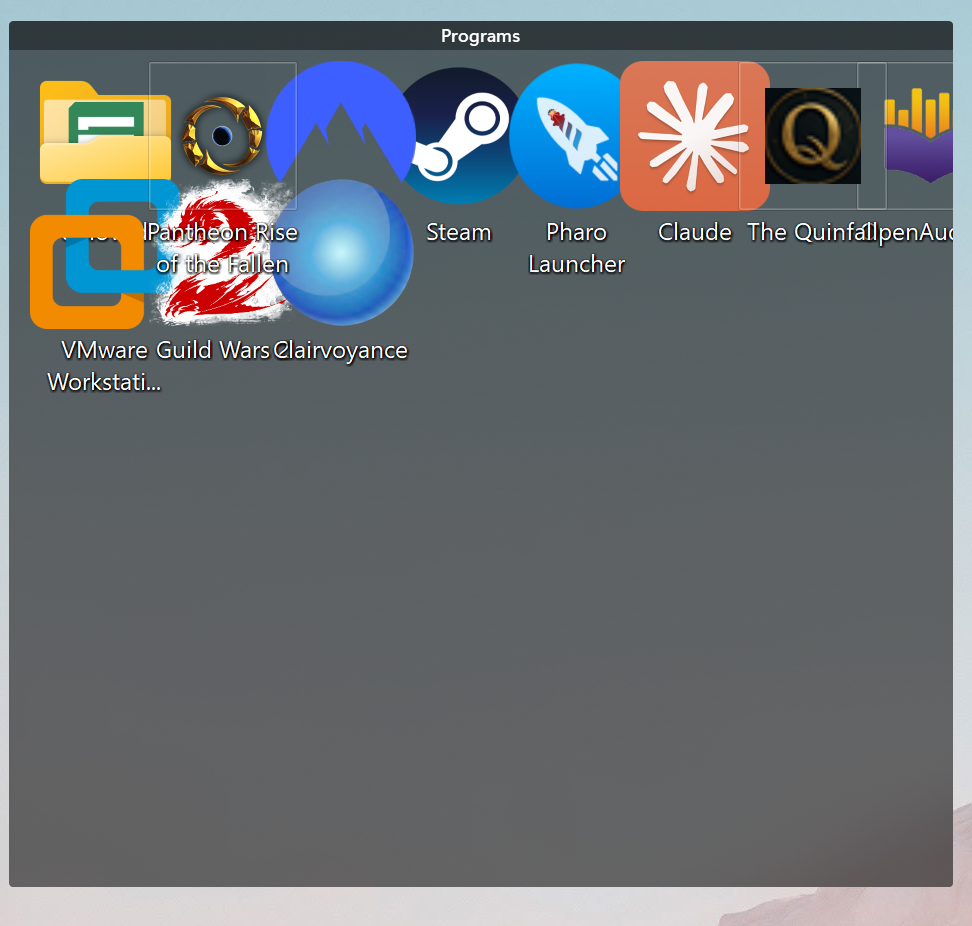
Task: Click the Guild Wars text label
Action: pyautogui.click(x=213, y=350)
